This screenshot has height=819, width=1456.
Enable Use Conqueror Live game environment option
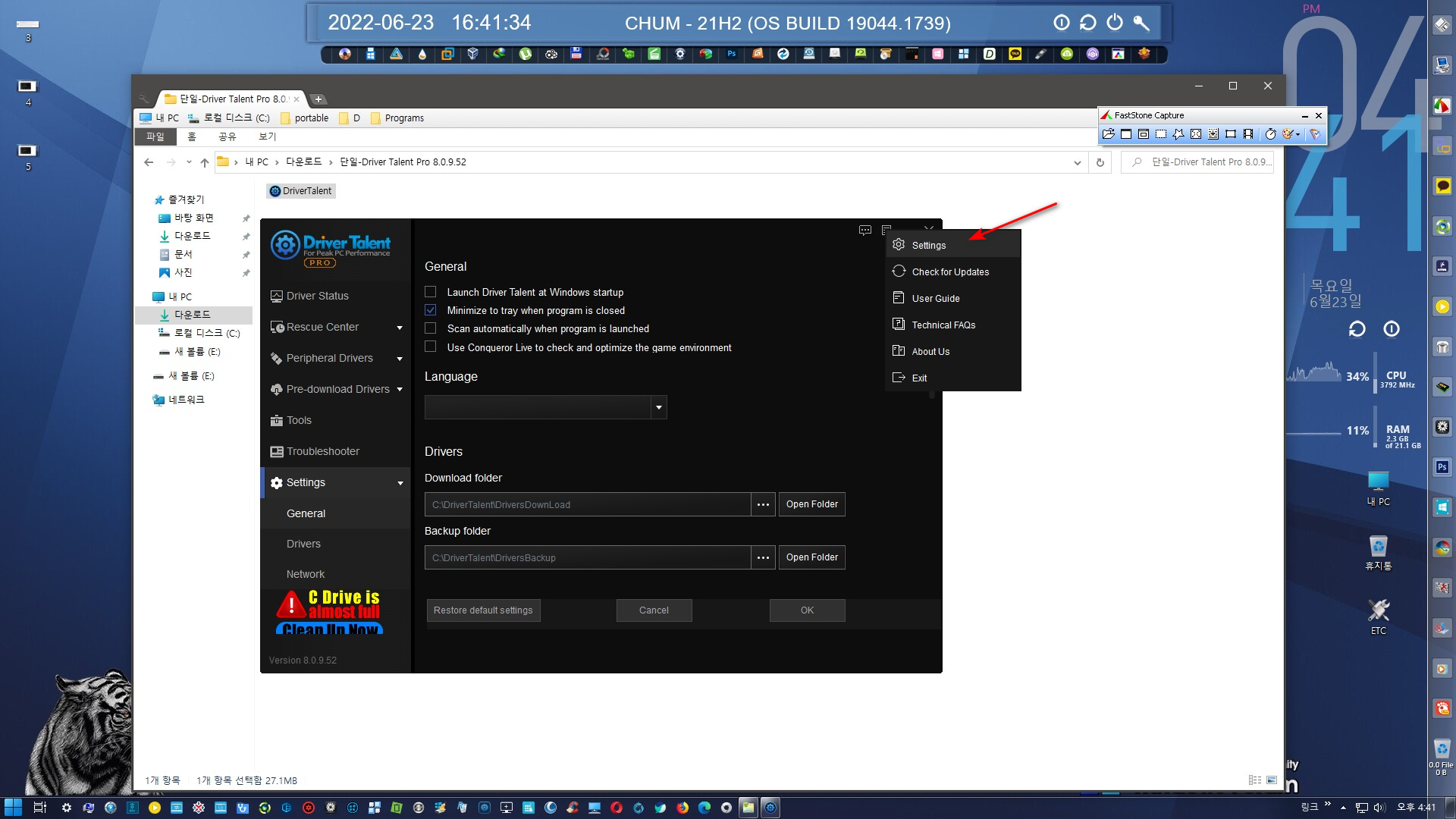click(431, 347)
